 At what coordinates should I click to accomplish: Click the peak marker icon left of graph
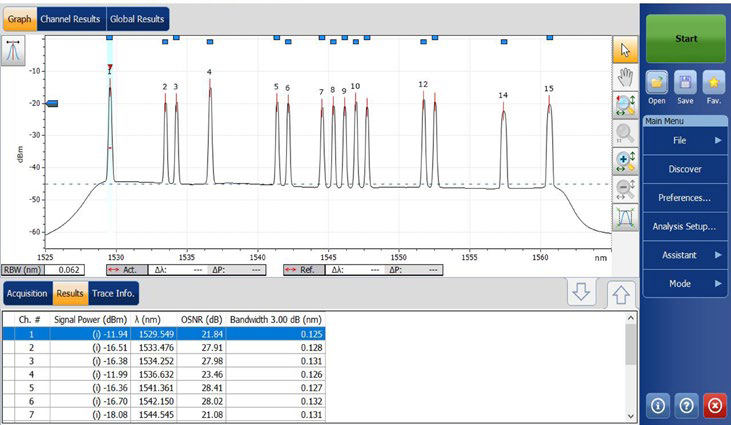[14, 49]
